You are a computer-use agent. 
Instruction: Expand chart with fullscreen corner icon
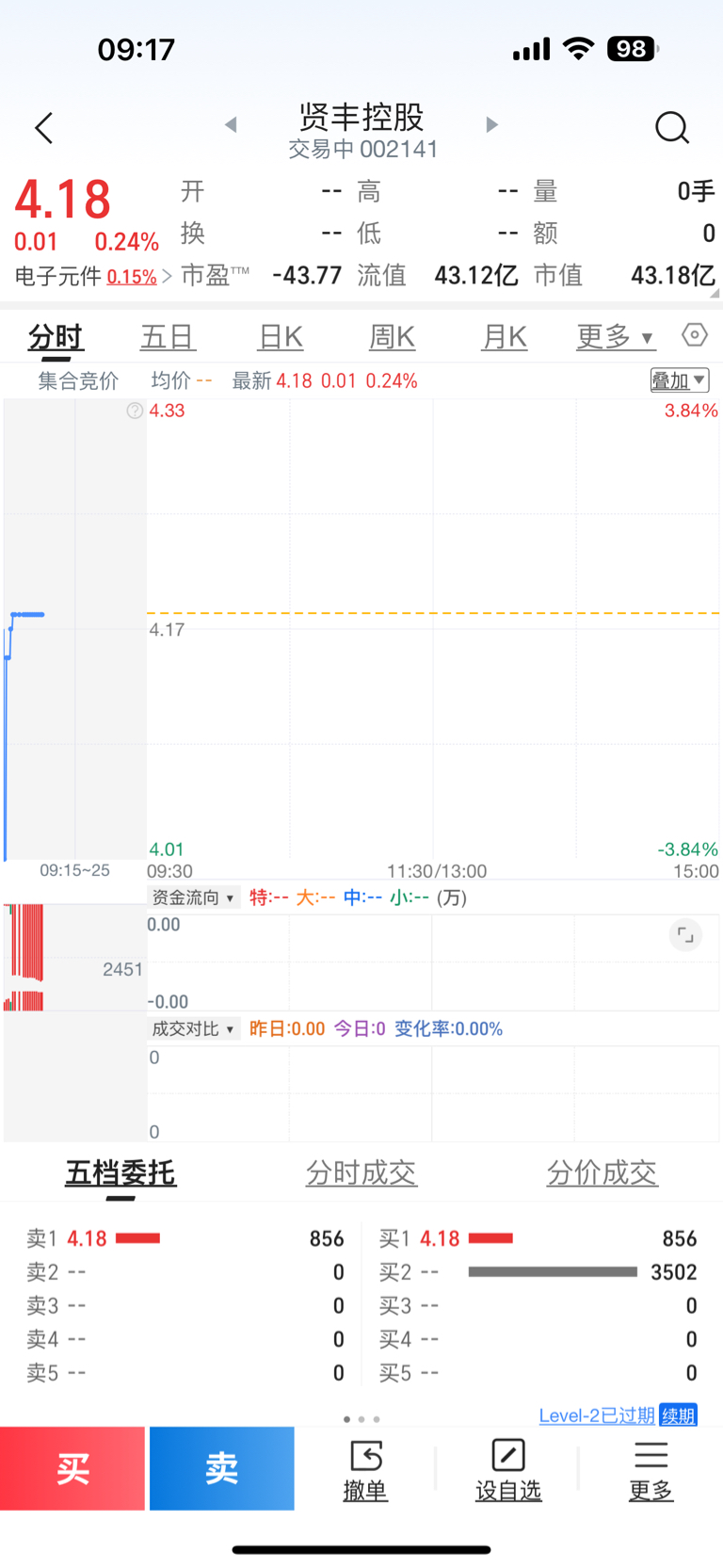pos(685,935)
